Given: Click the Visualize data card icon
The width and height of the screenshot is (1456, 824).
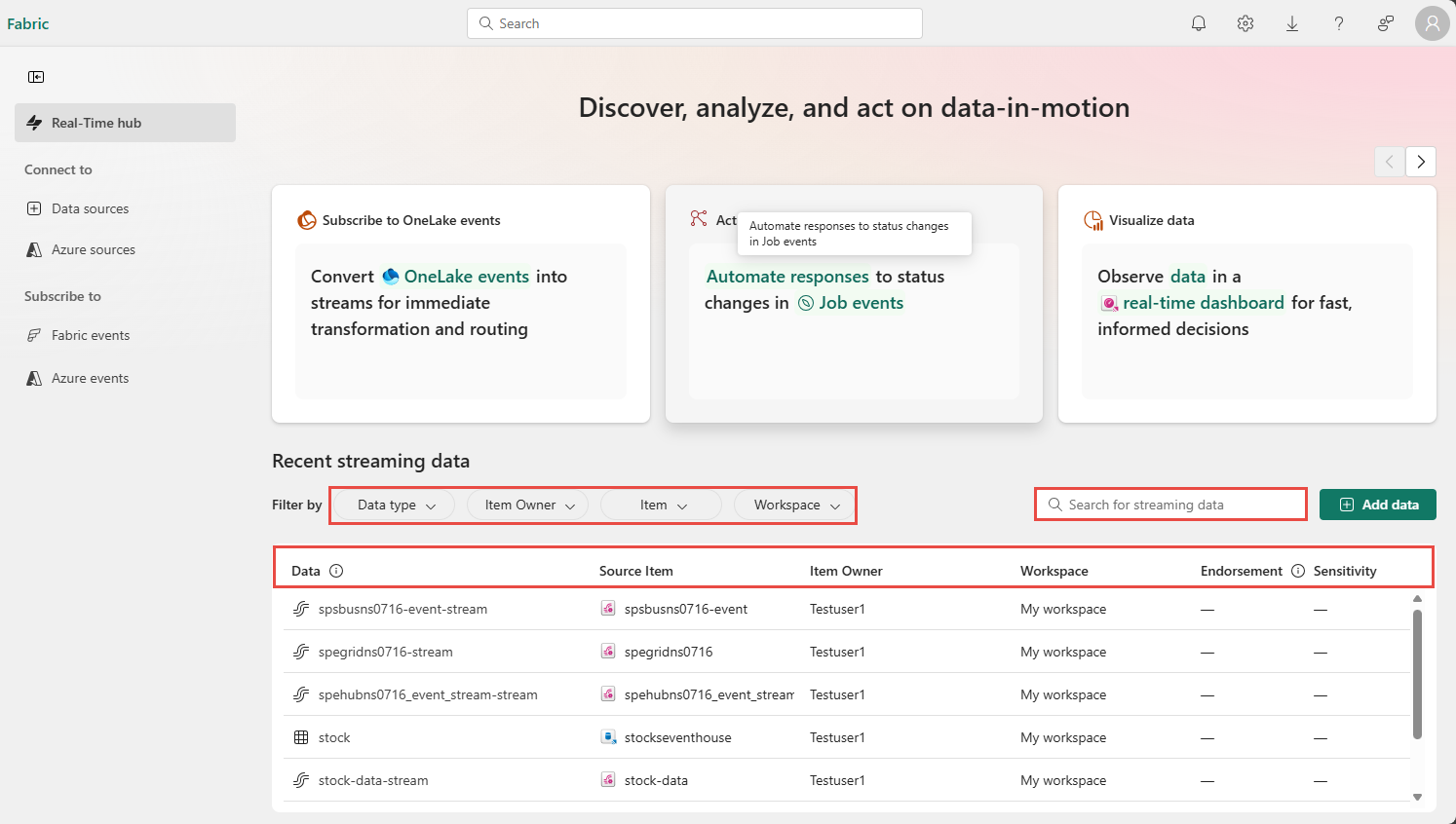Looking at the screenshot, I should [1093, 220].
